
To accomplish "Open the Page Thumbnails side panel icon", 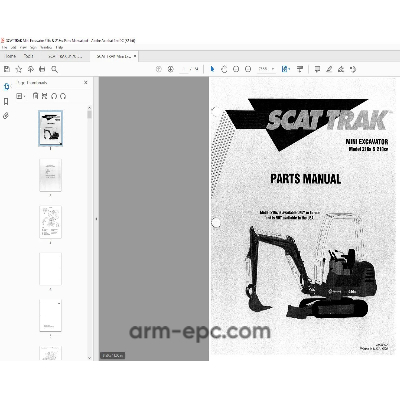I will [x=6, y=87].
